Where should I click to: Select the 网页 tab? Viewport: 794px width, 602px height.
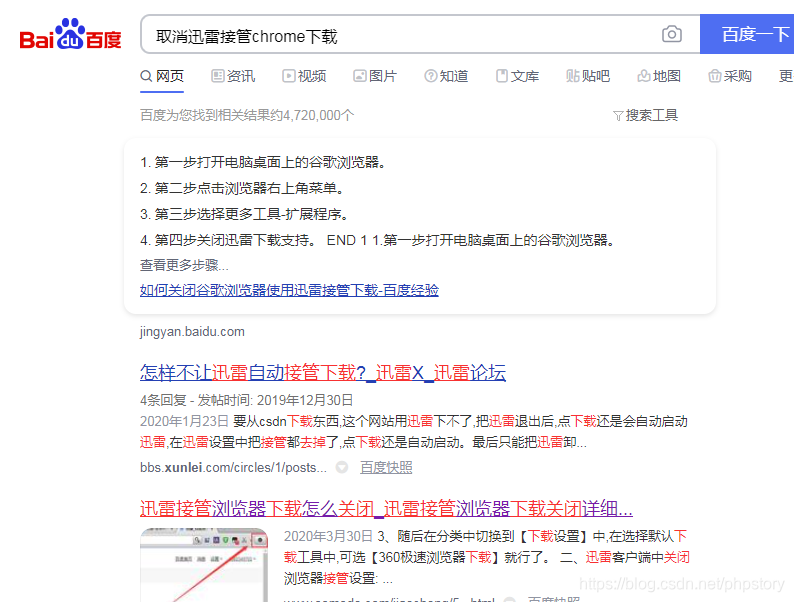162,76
